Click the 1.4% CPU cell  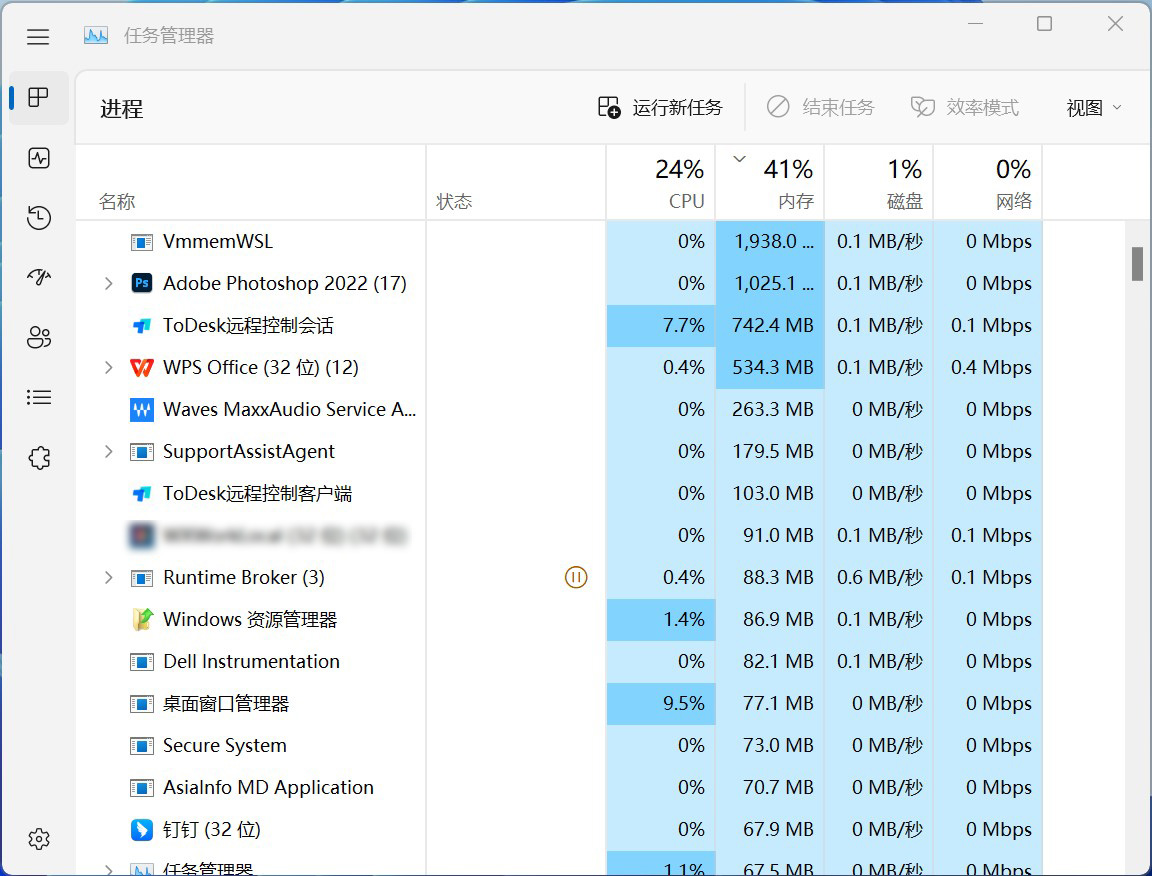point(661,620)
